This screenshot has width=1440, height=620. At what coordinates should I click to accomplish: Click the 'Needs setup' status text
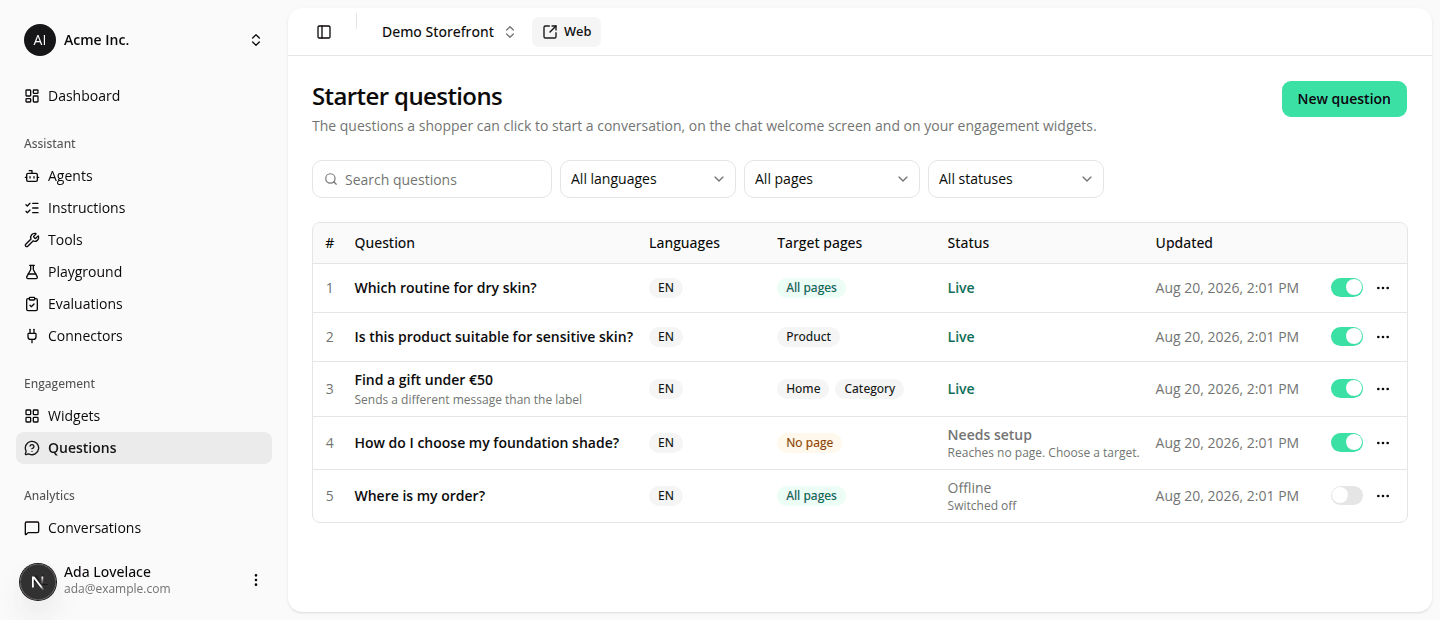(990, 435)
